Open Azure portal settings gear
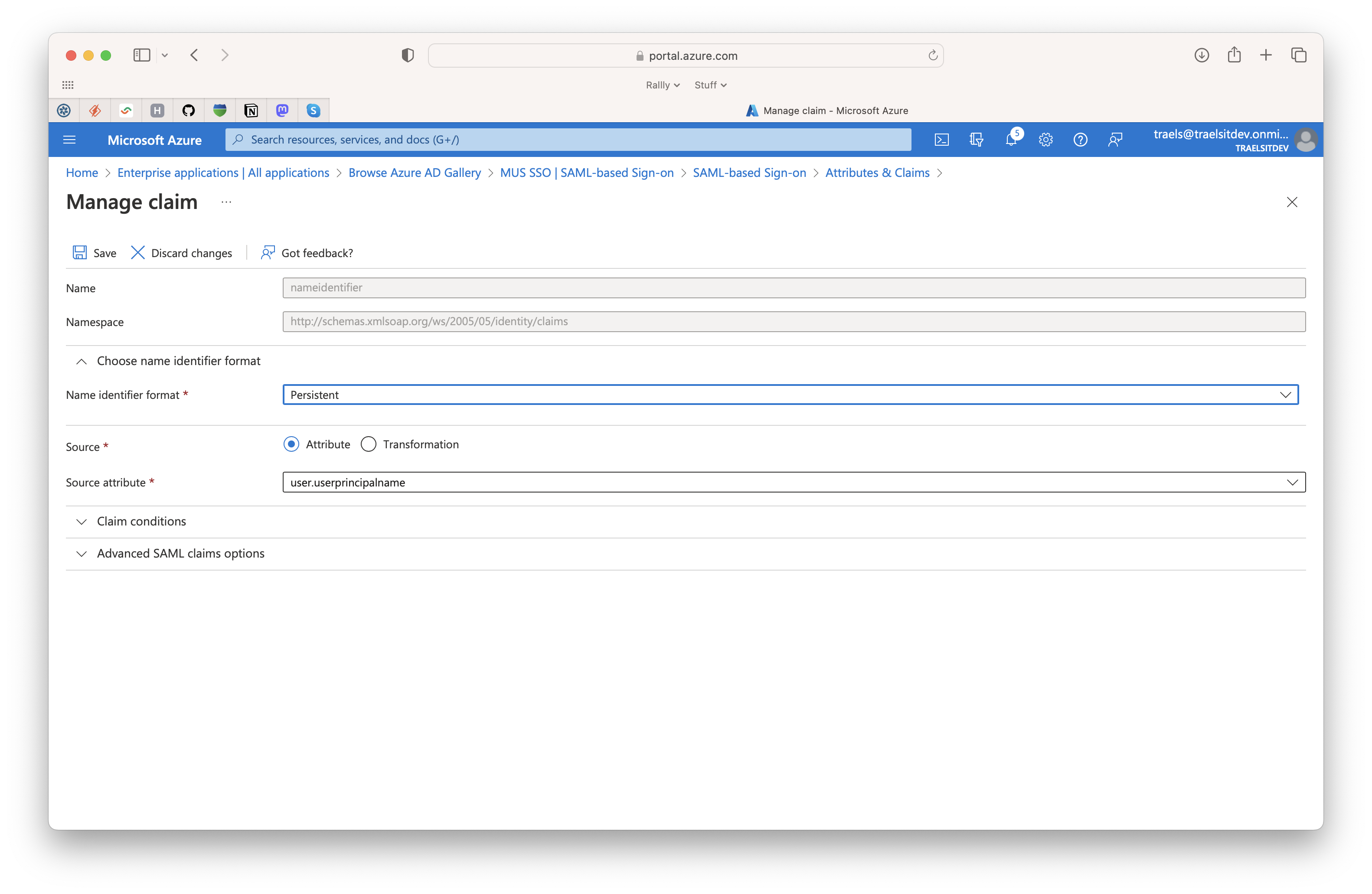This screenshot has width=1372, height=894. coord(1046,140)
